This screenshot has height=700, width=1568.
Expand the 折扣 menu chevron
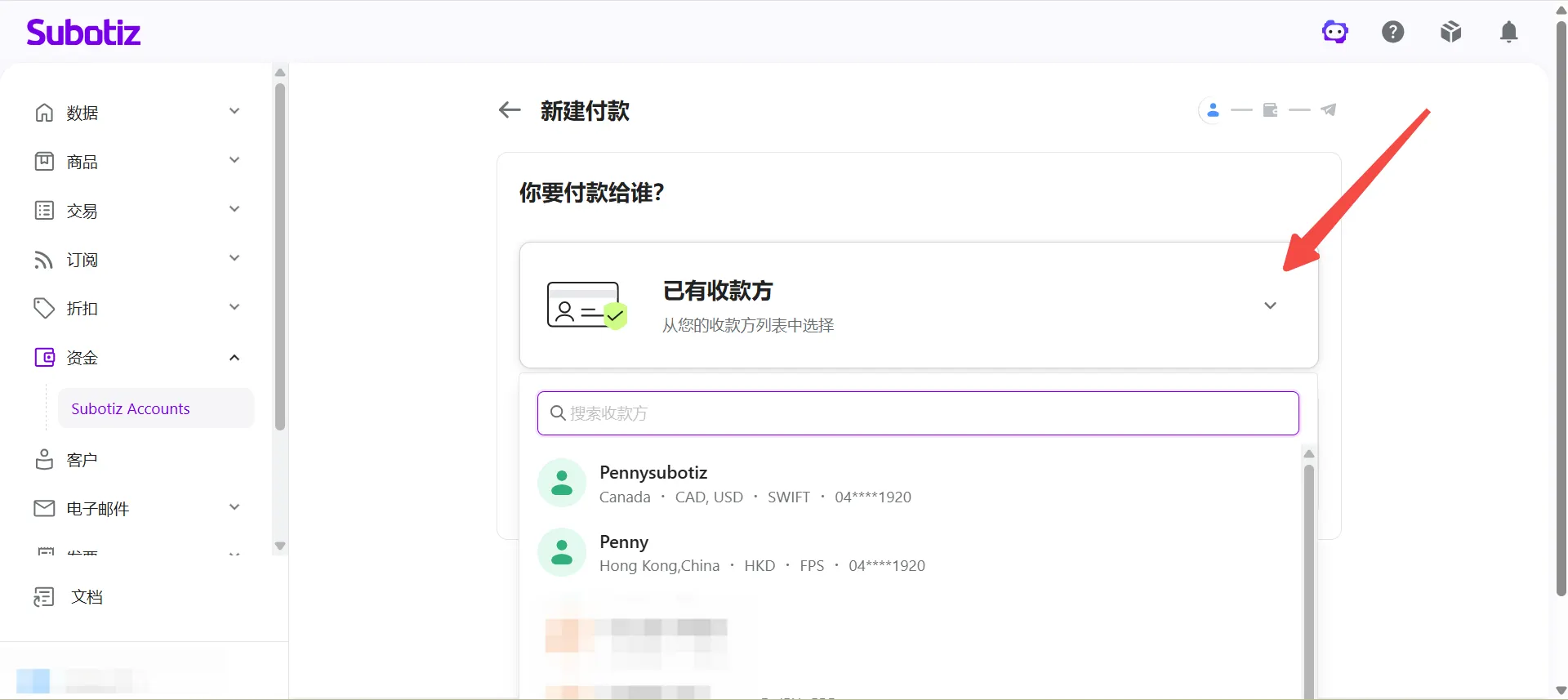click(x=234, y=307)
